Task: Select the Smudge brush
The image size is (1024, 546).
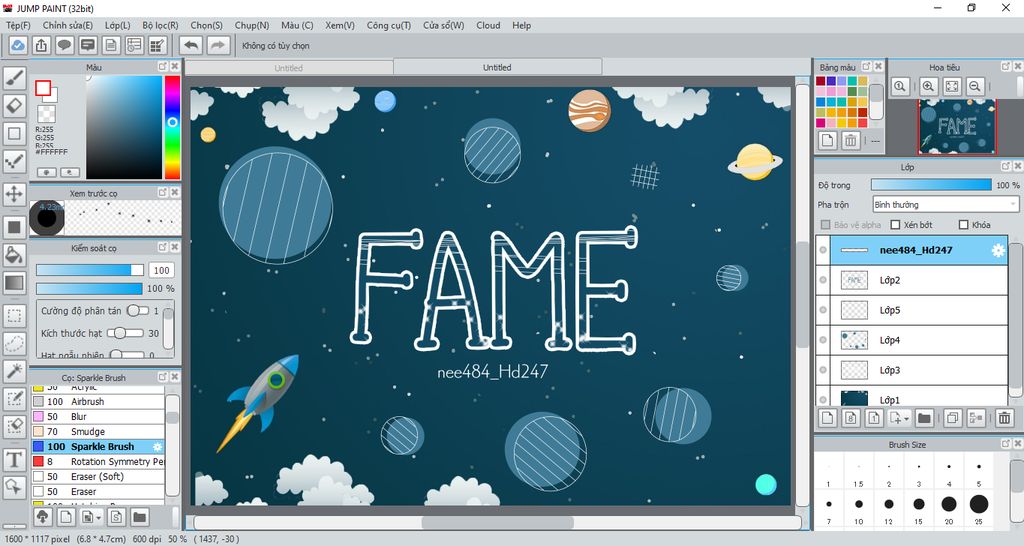Action: [x=98, y=432]
